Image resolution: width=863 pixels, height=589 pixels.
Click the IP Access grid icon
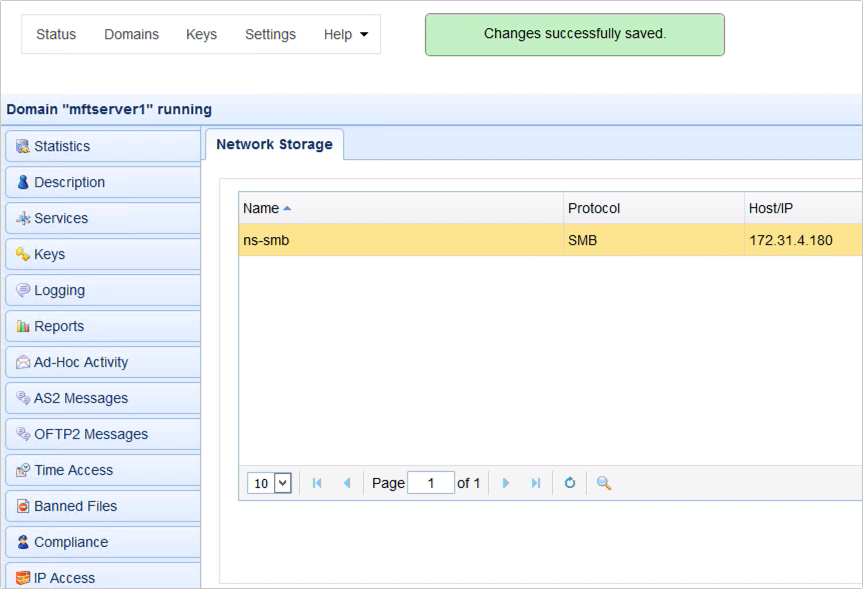tap(22, 578)
